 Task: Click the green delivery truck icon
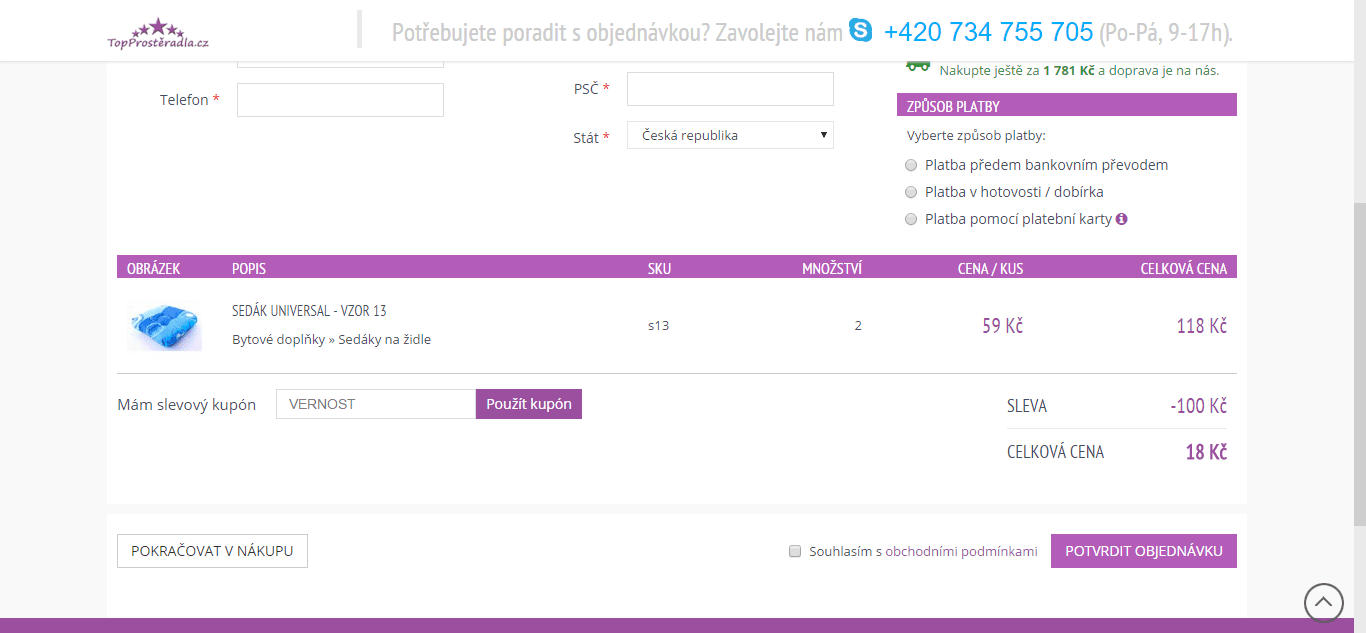point(917,66)
